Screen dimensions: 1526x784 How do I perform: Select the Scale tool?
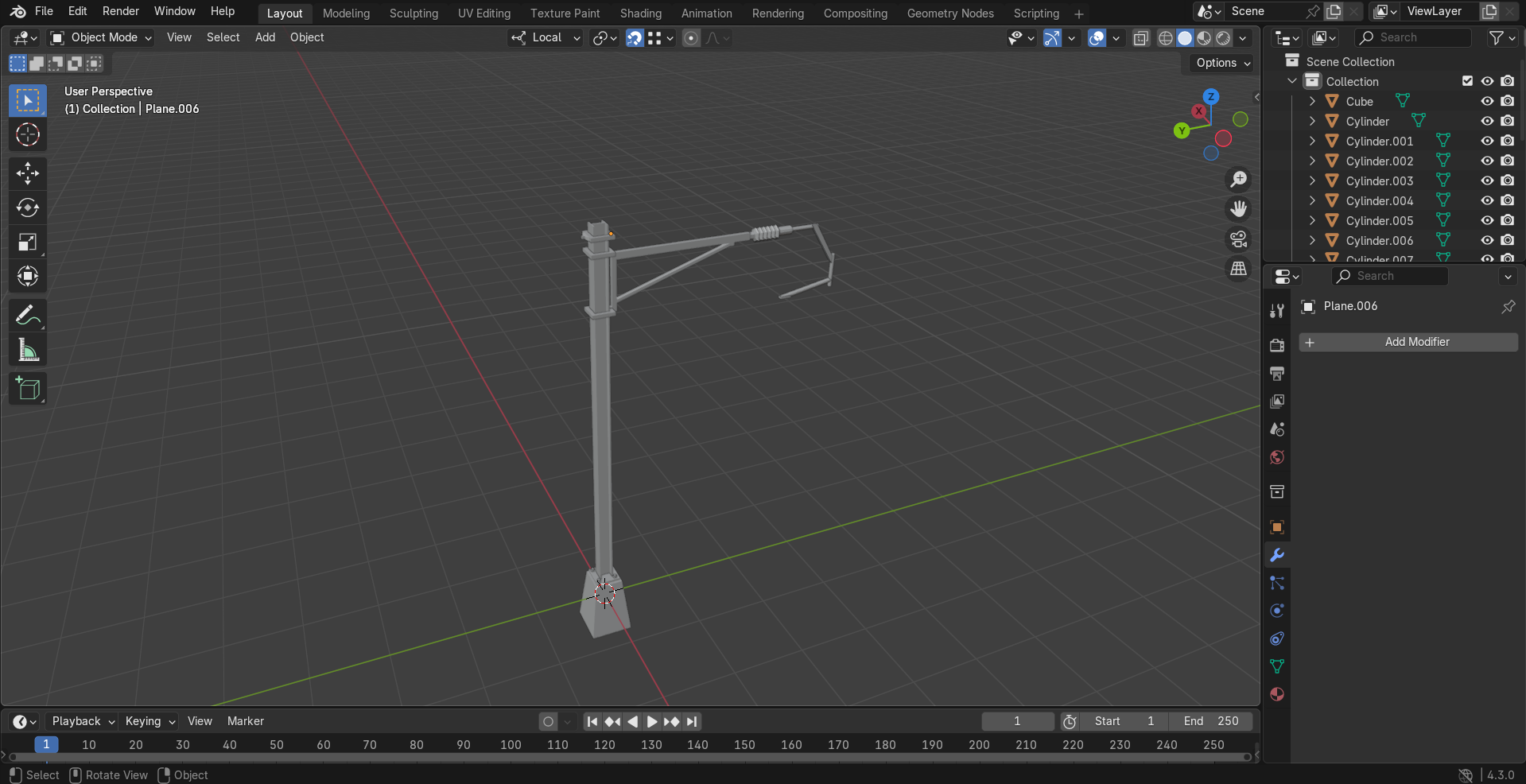click(x=28, y=243)
